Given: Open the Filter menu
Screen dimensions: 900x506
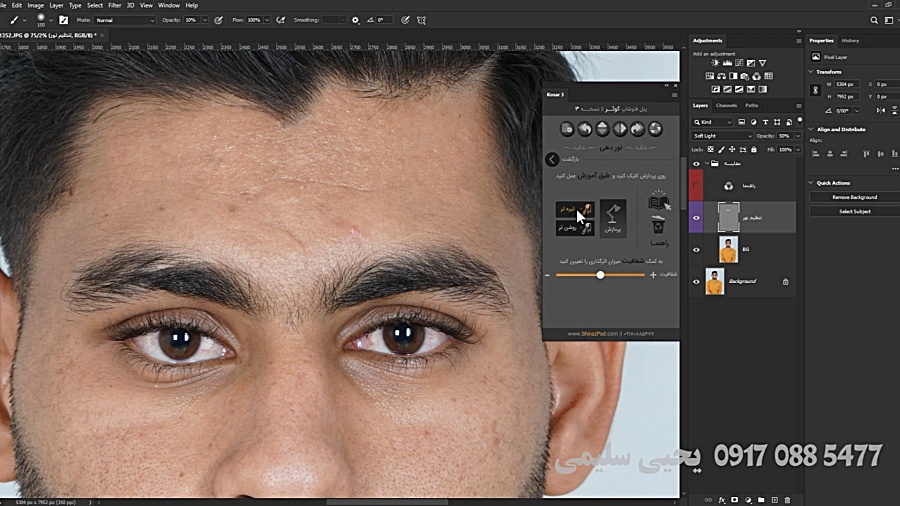Looking at the screenshot, I should pyautogui.click(x=115, y=5).
